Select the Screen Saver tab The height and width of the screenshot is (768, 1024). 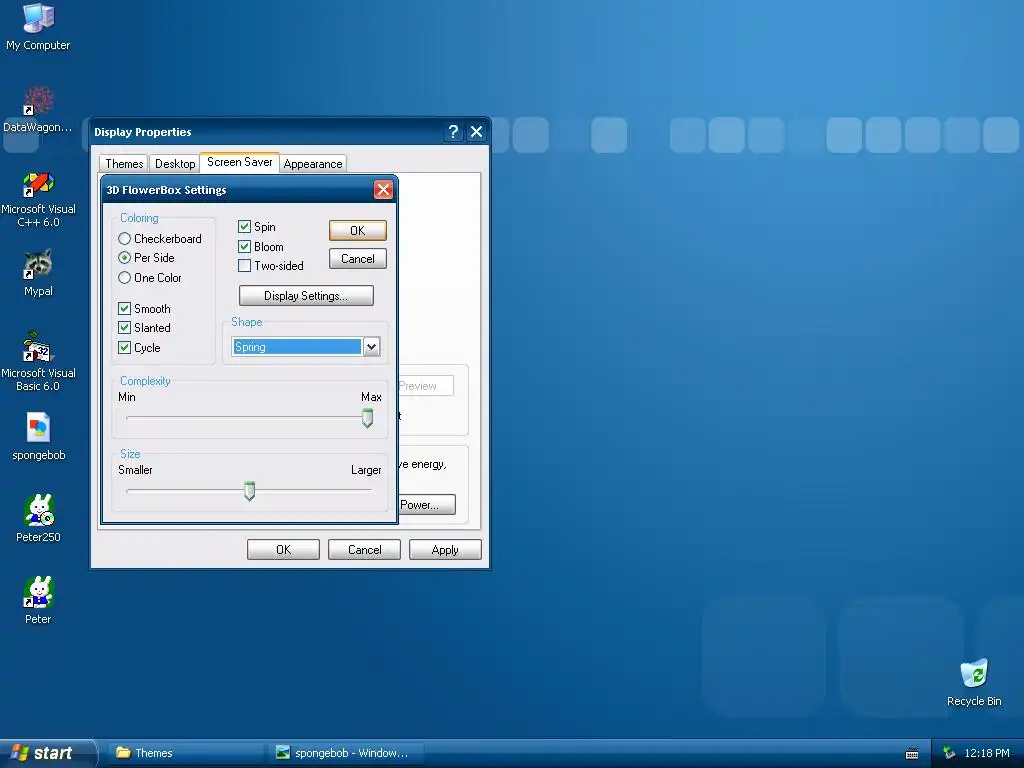[x=240, y=162]
